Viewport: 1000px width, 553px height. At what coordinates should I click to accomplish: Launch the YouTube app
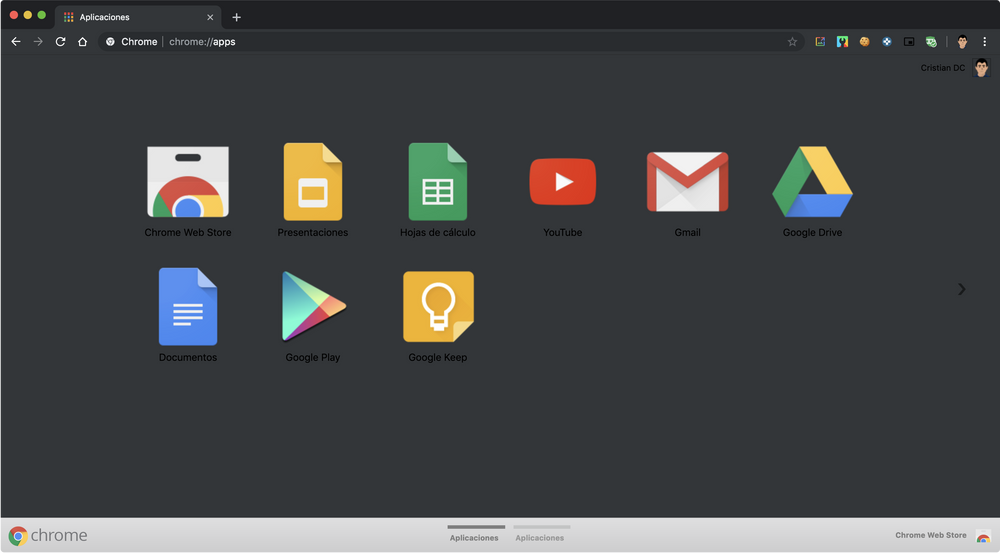coord(562,182)
